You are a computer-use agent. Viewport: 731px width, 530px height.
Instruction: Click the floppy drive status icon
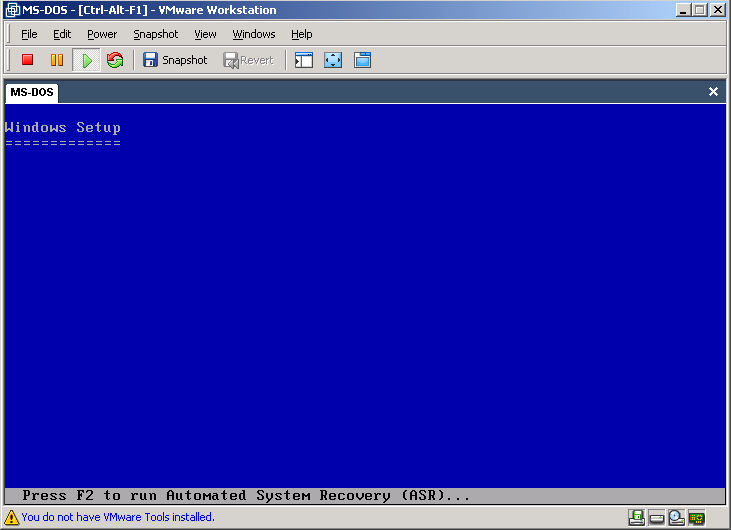tap(636, 517)
